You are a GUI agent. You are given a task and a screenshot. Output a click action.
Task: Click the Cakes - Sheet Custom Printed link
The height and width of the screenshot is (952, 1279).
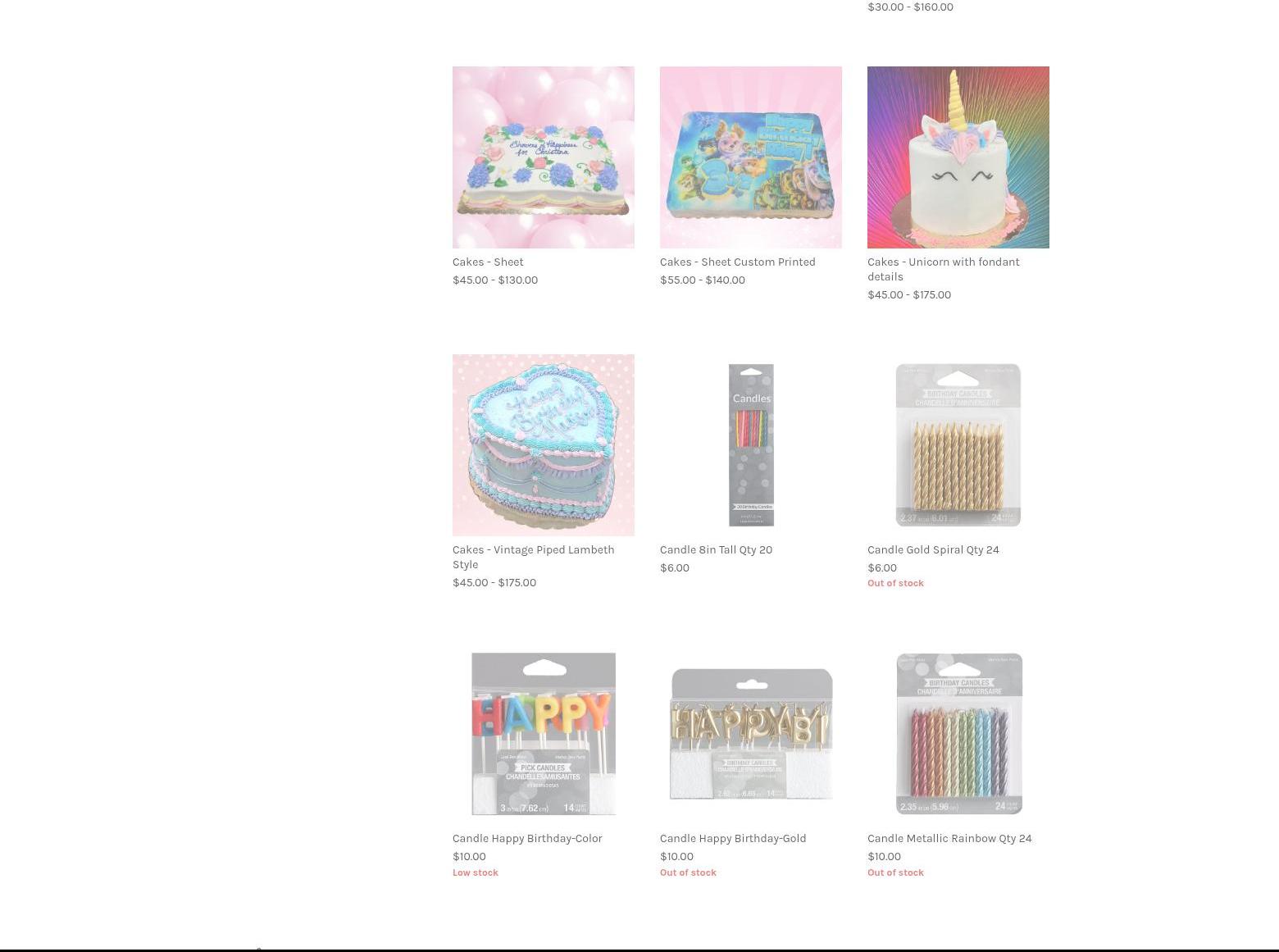[737, 262]
